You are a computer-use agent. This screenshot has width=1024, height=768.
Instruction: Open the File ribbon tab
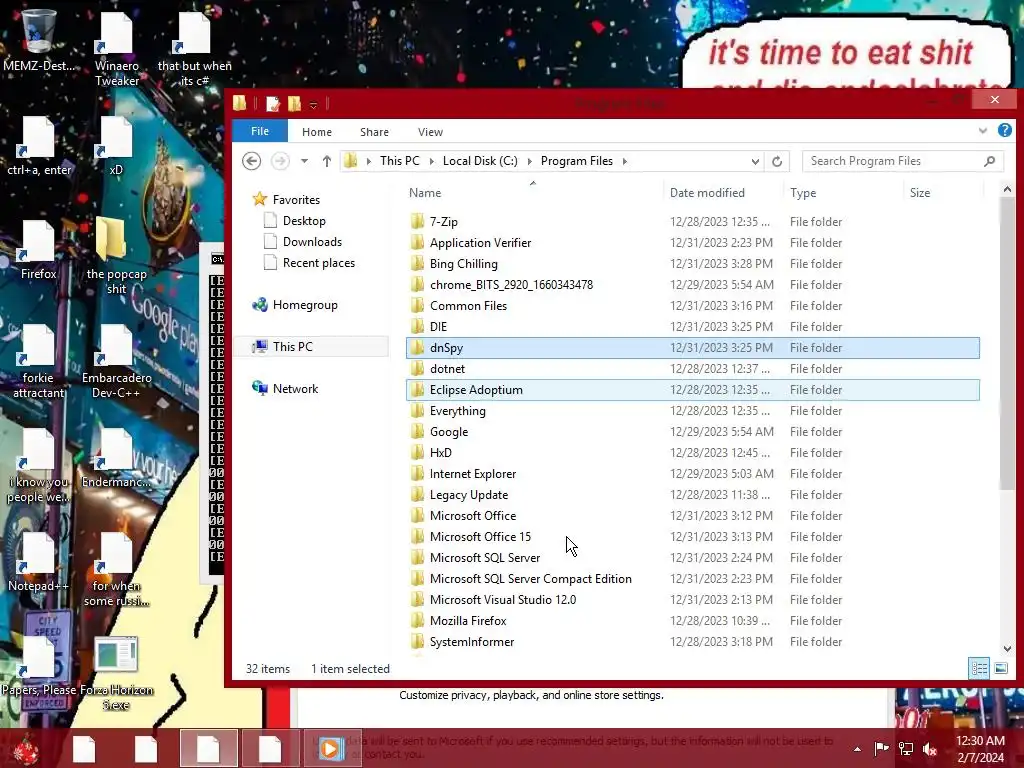[x=260, y=131]
